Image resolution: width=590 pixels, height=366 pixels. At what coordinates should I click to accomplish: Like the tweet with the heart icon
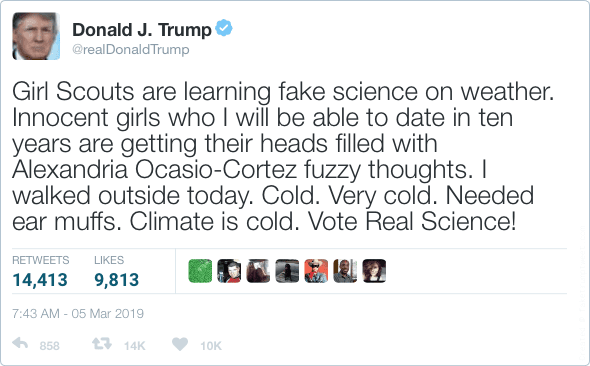[x=180, y=343]
